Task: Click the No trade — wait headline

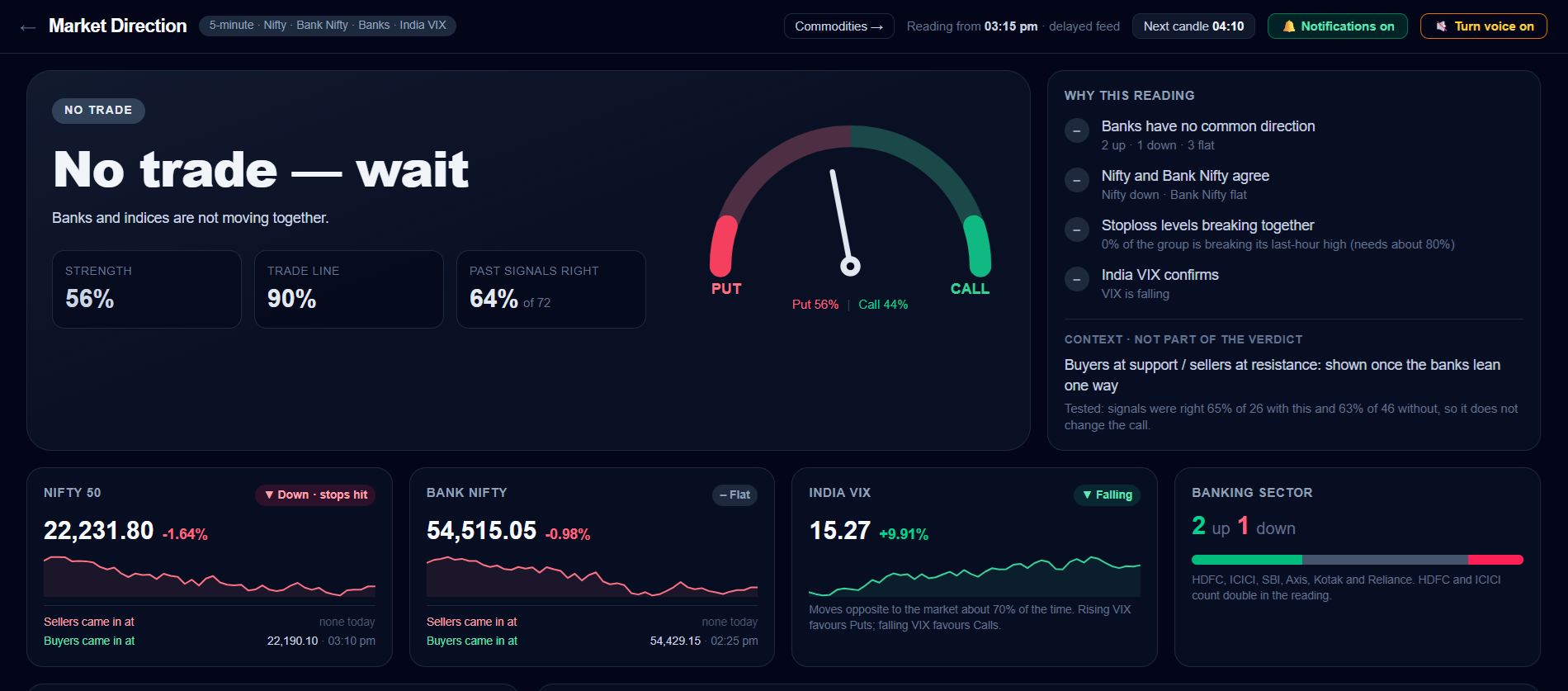Action: coord(261,169)
